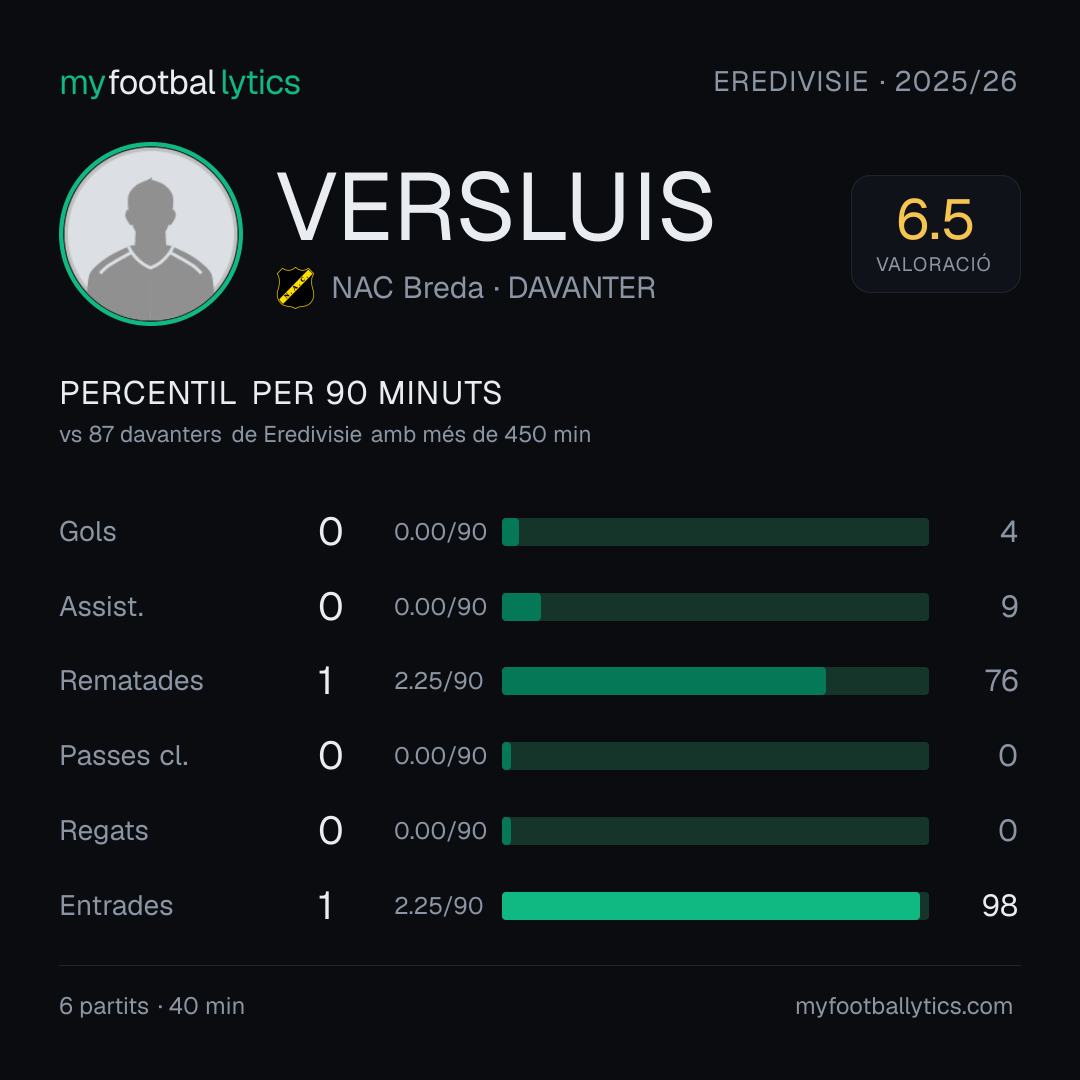This screenshot has height=1080, width=1080.
Task: Click the Percentil per 90 minuts heading
Action: 280,393
